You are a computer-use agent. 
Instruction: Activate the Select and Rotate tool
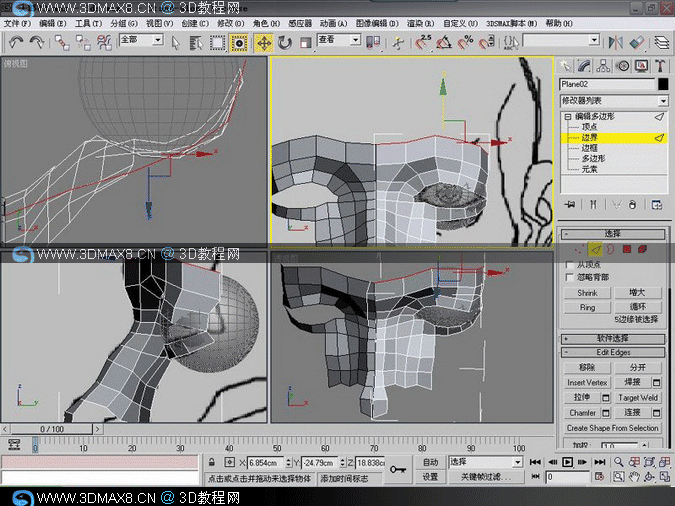[285, 43]
